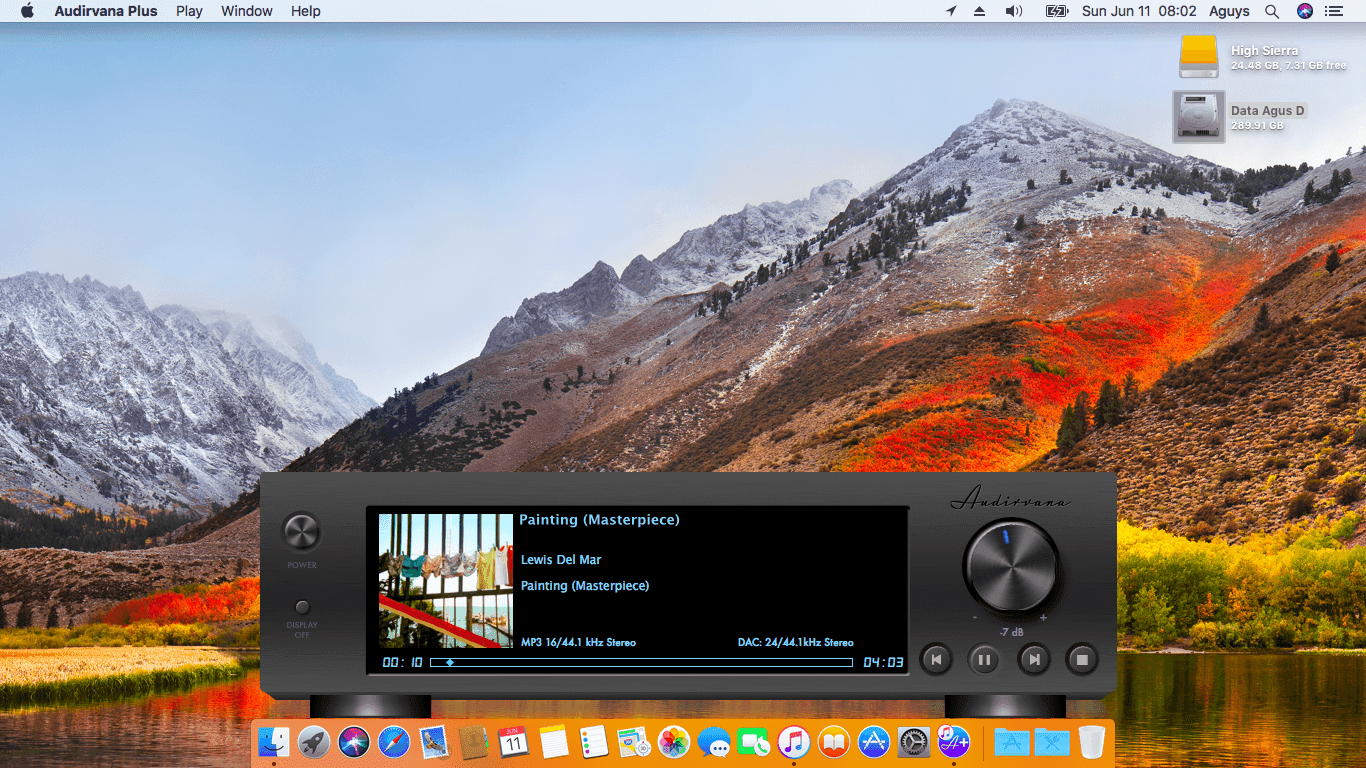Screen dimensions: 1366x768
Task: Click the large volume knob
Action: tap(1010, 566)
